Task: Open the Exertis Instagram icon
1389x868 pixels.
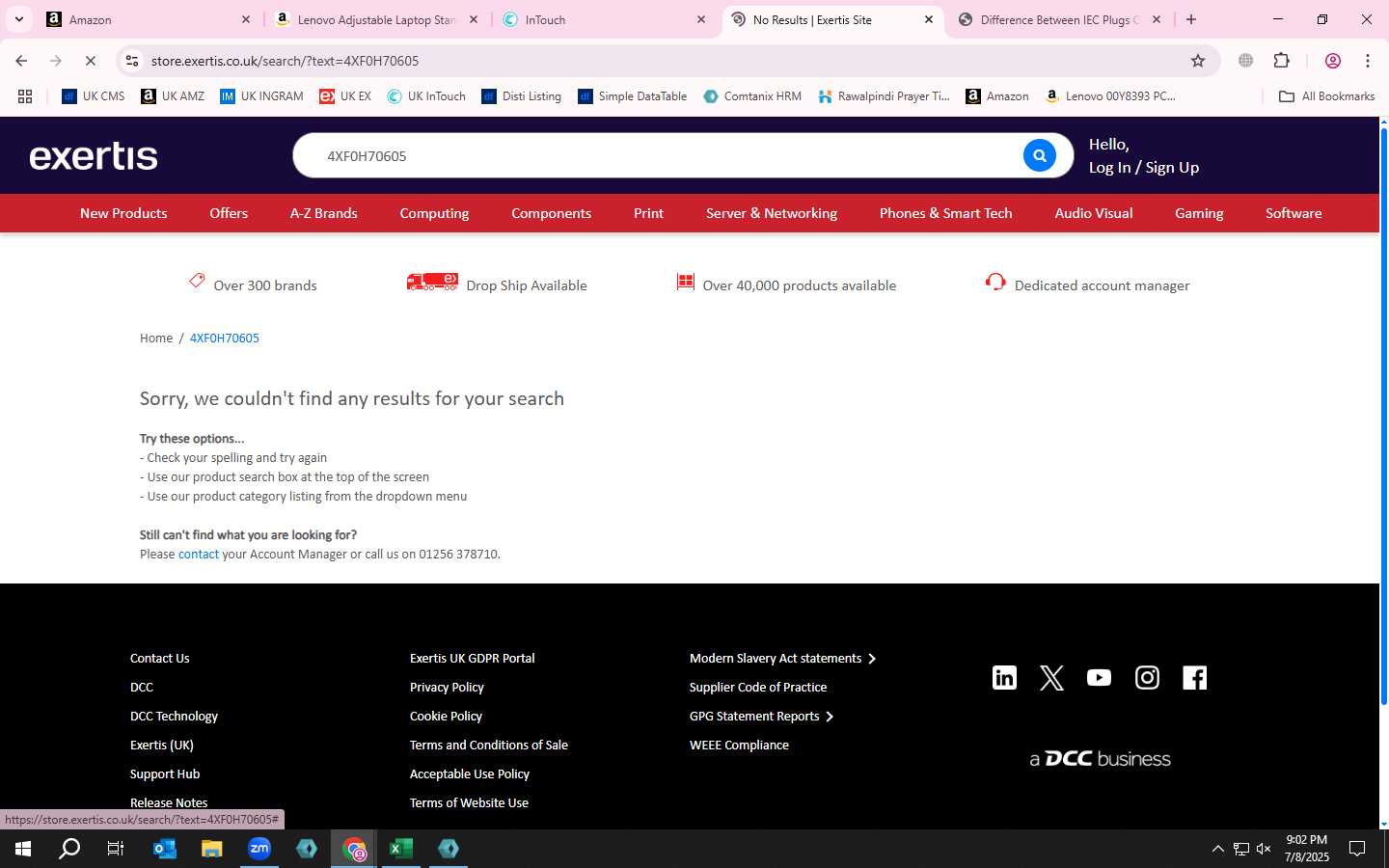Action: point(1147,678)
